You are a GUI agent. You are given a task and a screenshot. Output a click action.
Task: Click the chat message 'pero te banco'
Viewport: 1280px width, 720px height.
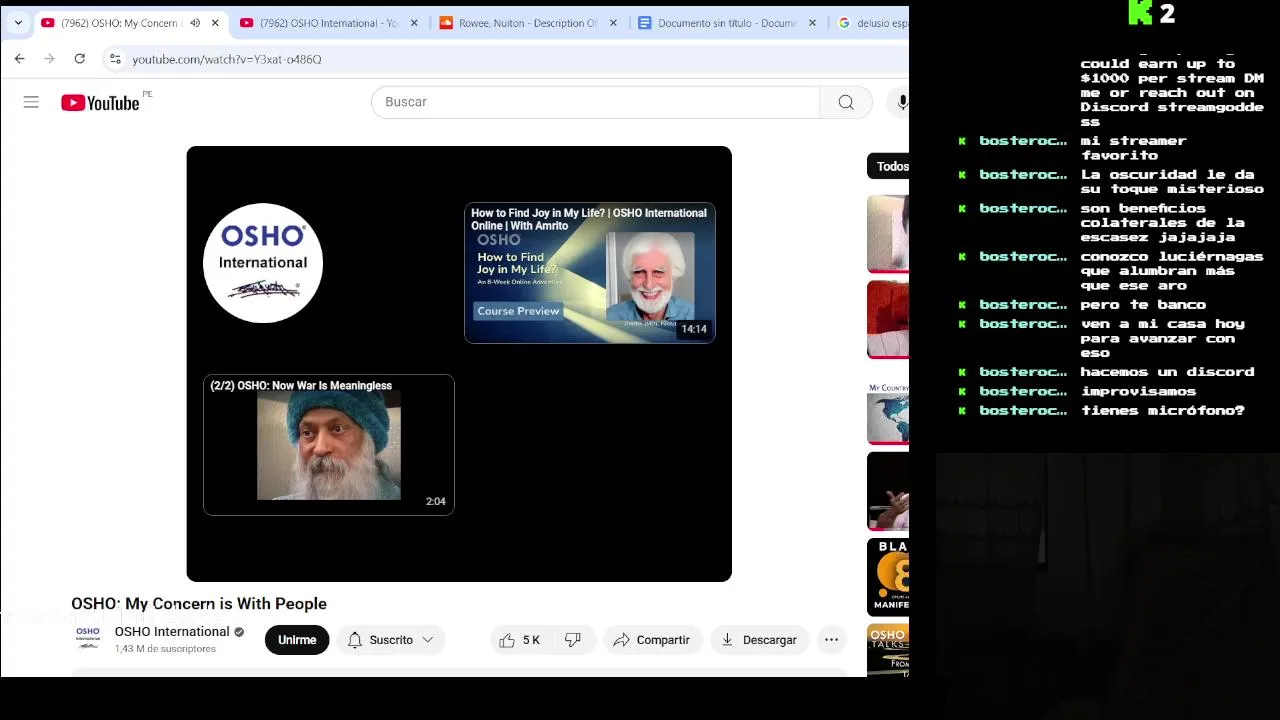[1143, 305]
